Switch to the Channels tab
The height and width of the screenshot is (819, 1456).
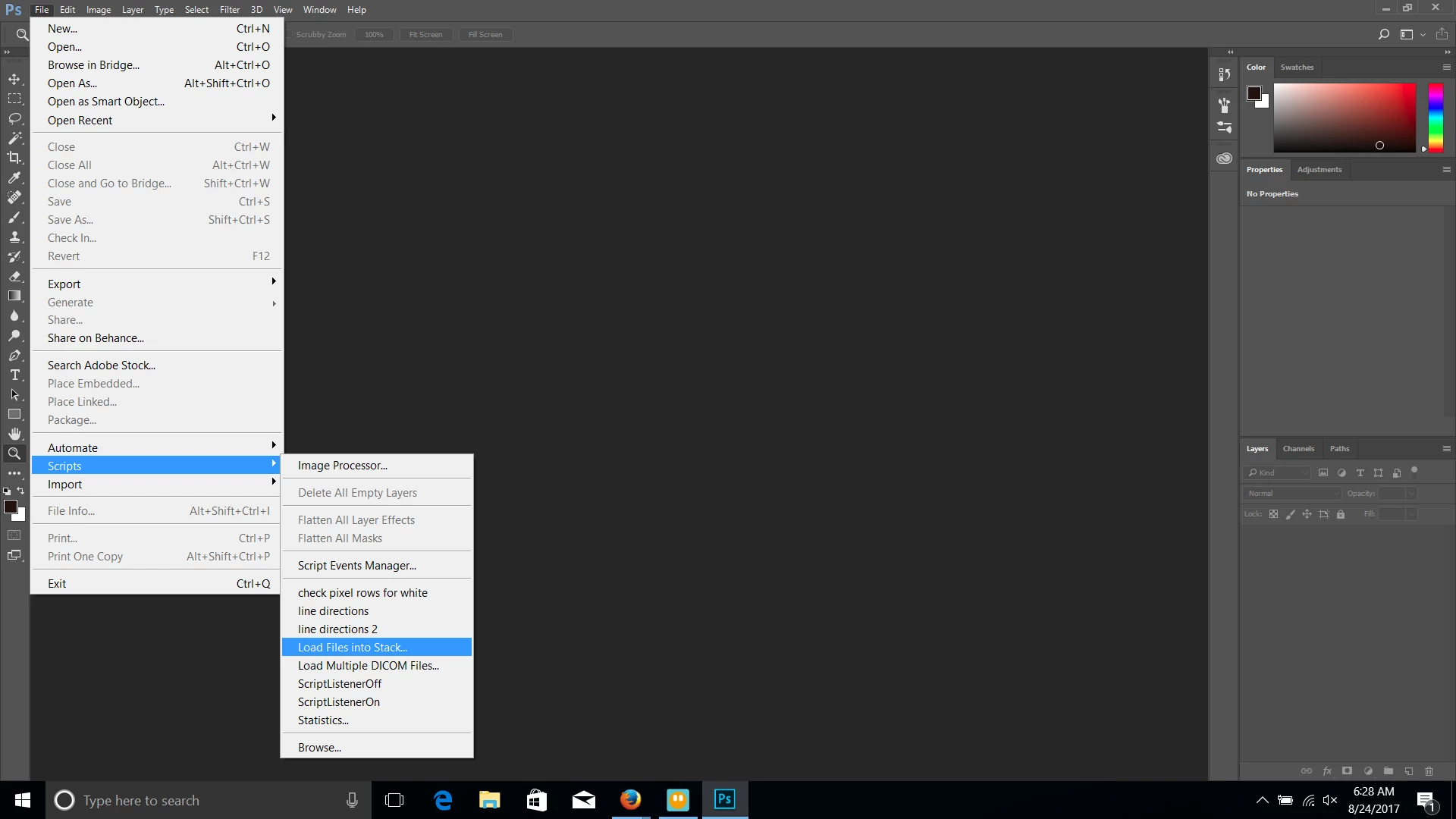pyautogui.click(x=1298, y=448)
